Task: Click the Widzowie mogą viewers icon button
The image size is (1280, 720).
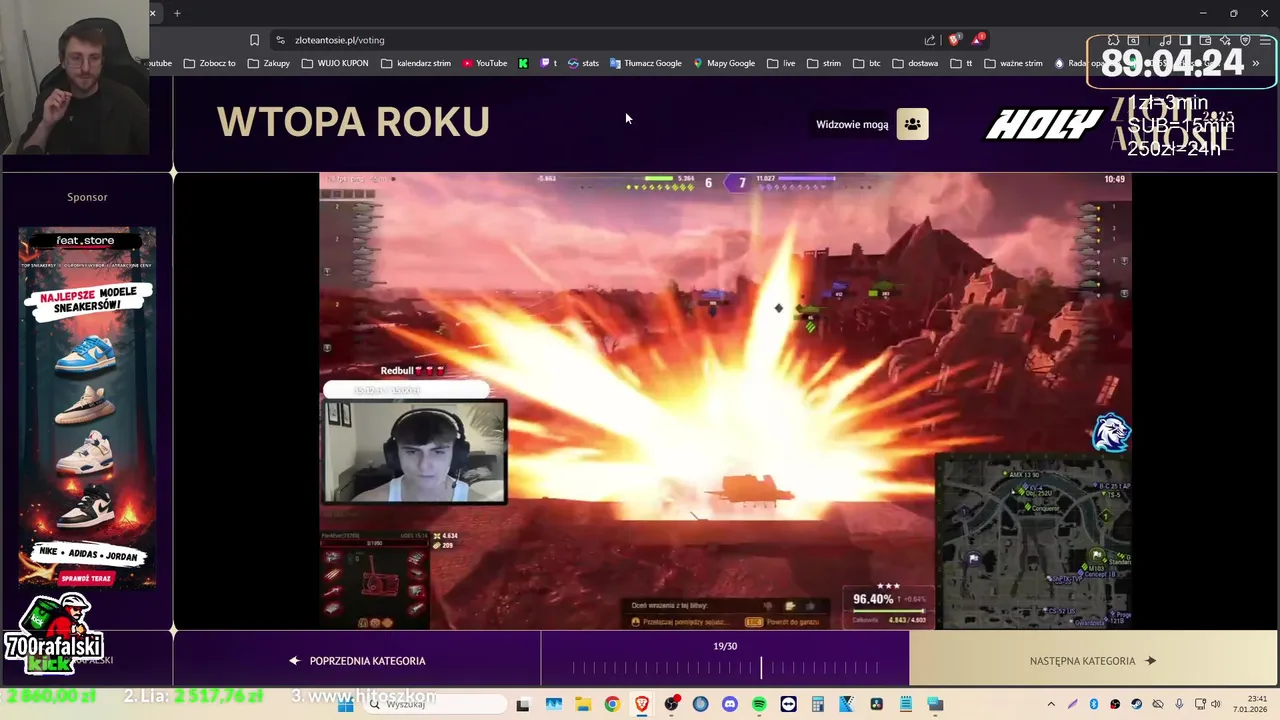Action: pyautogui.click(x=912, y=124)
